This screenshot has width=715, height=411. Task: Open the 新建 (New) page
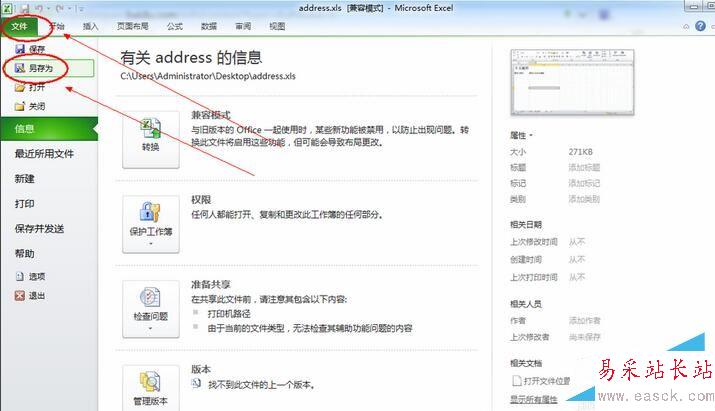coord(25,179)
